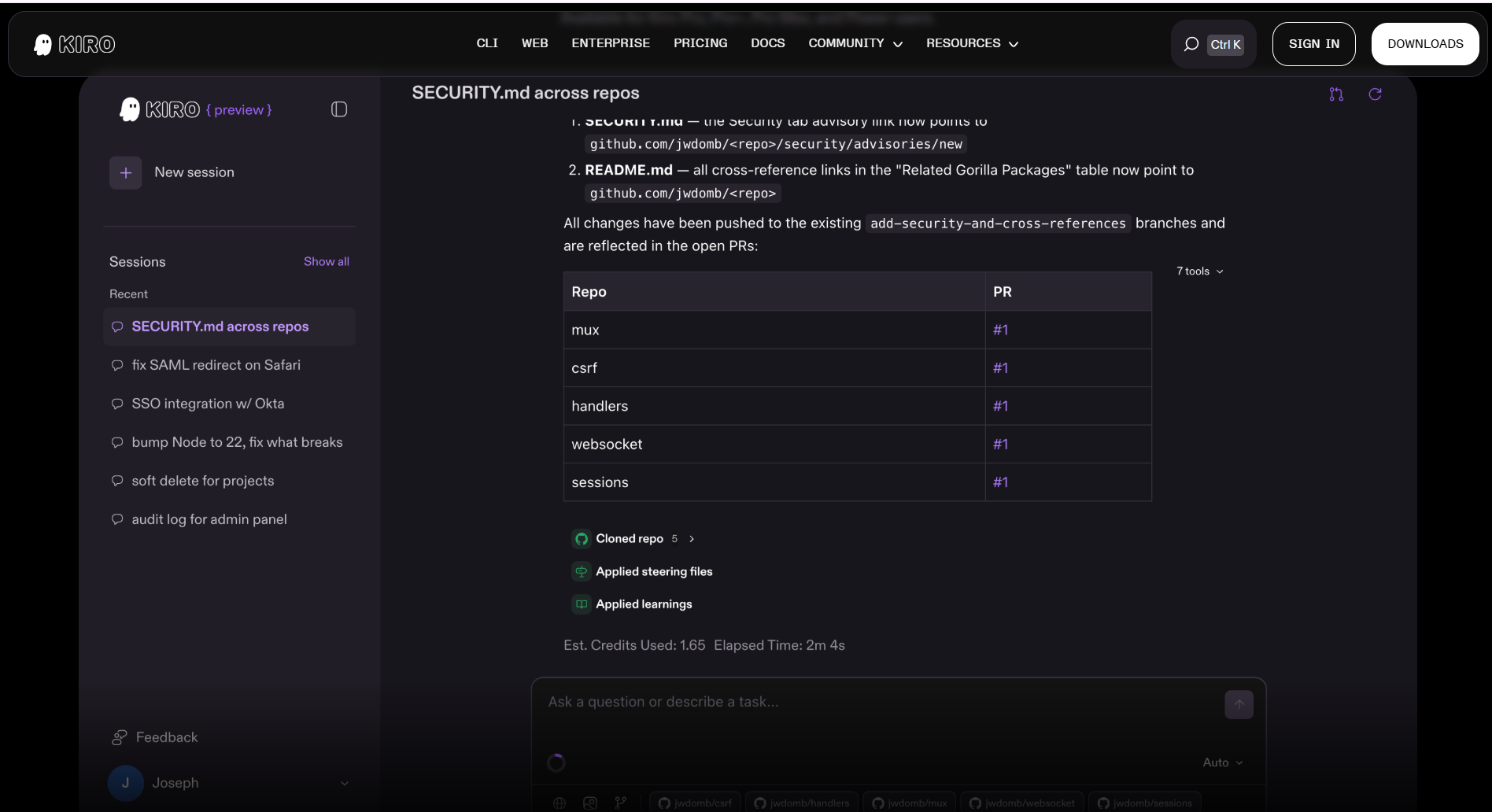Click the Kiro preview logo in sidebar
1492x812 pixels.
[195, 109]
